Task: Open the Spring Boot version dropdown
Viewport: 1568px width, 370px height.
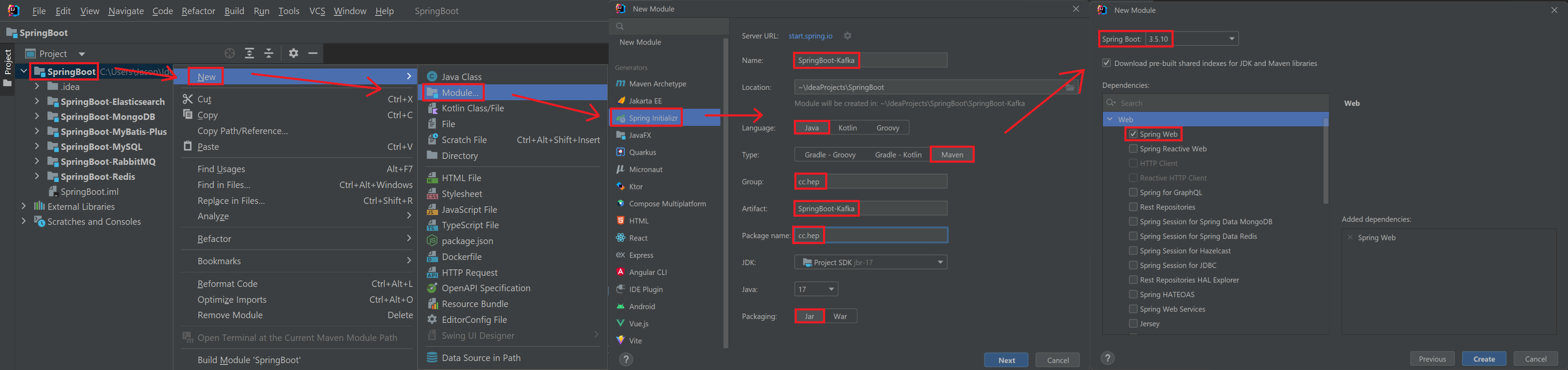Action: click(1232, 39)
